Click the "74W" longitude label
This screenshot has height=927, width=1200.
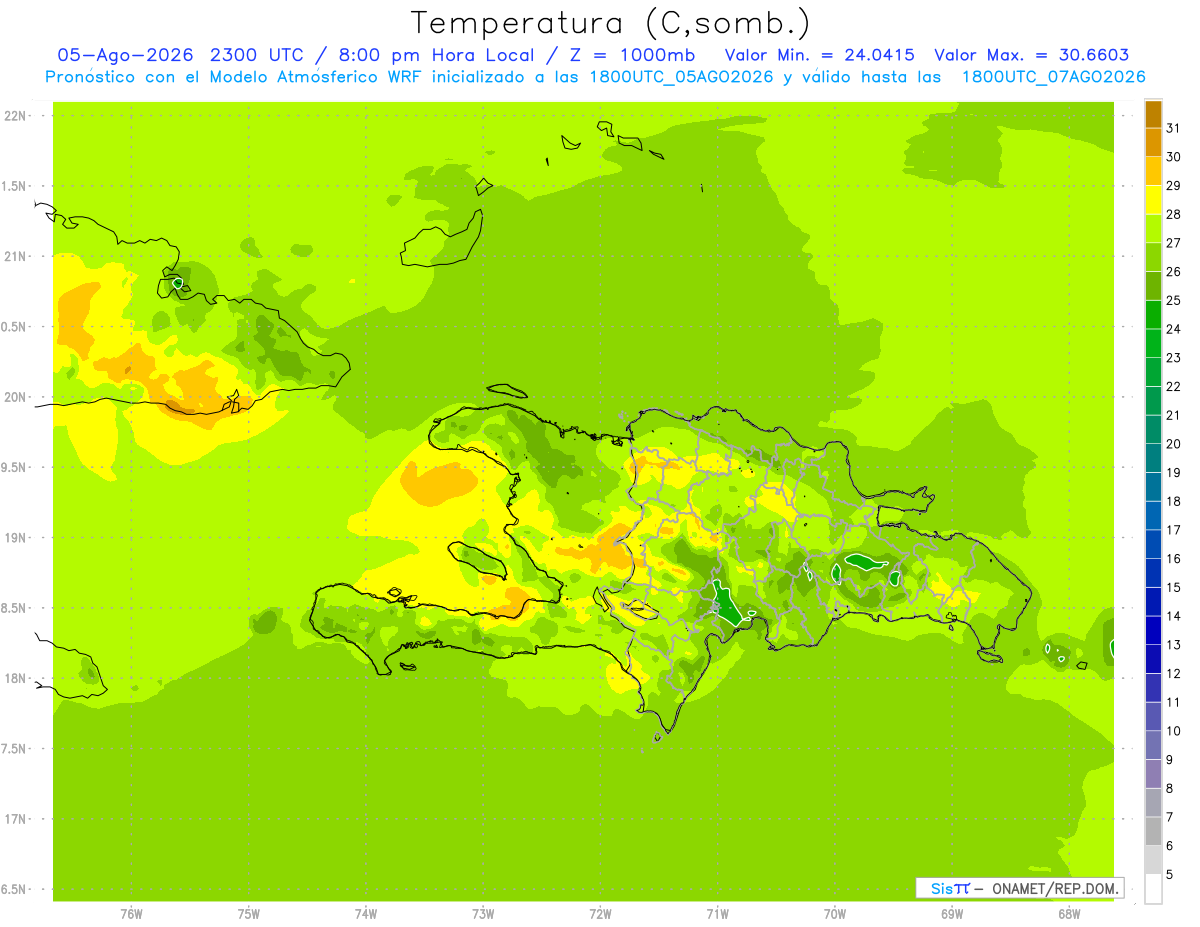point(365,914)
